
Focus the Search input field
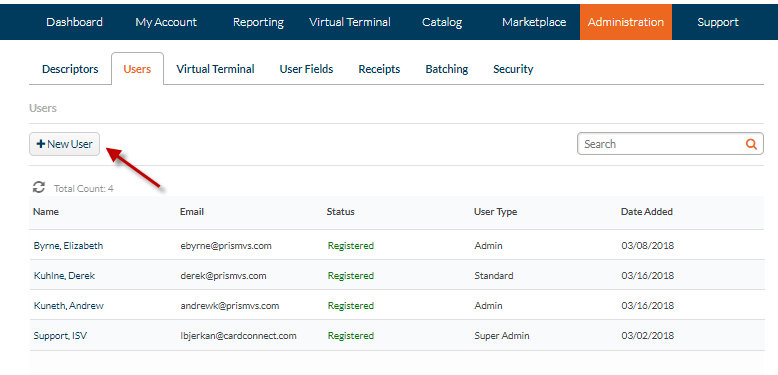tap(670, 144)
